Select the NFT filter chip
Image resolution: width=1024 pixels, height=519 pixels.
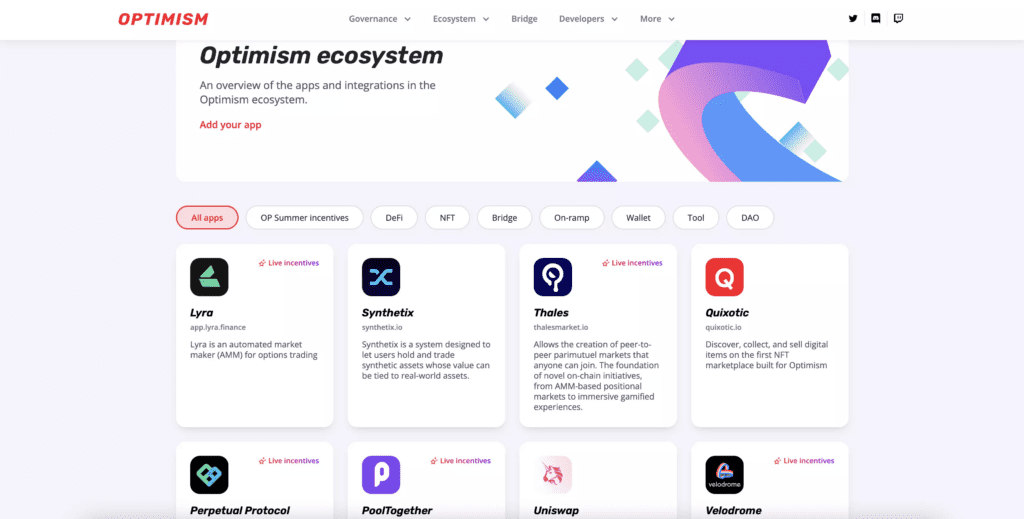[447, 217]
